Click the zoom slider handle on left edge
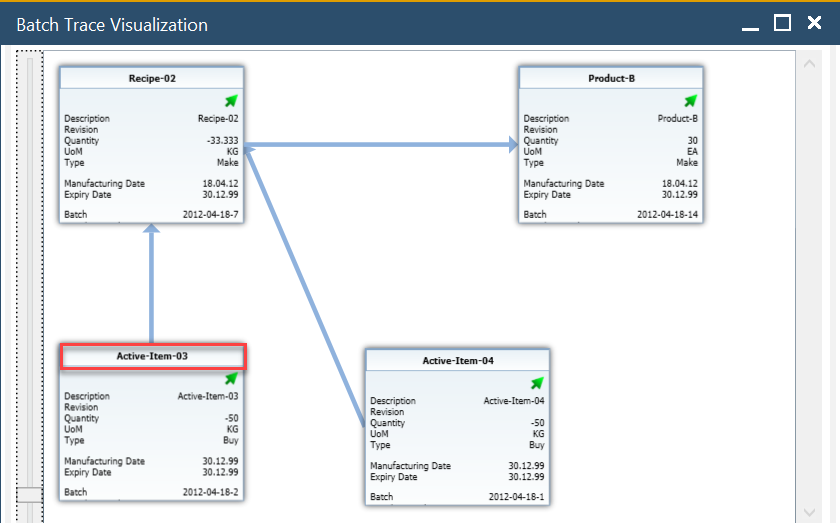The image size is (840, 523). (30, 494)
